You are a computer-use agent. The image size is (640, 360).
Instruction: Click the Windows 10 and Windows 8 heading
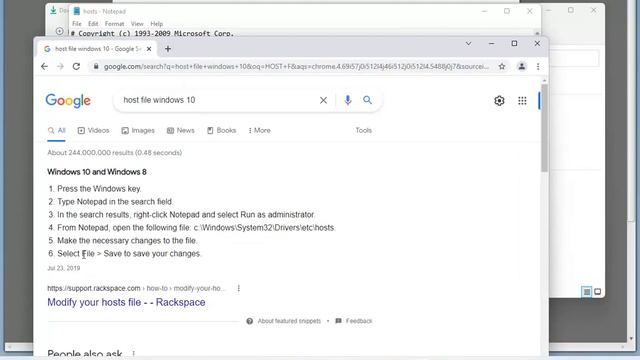[97, 172]
